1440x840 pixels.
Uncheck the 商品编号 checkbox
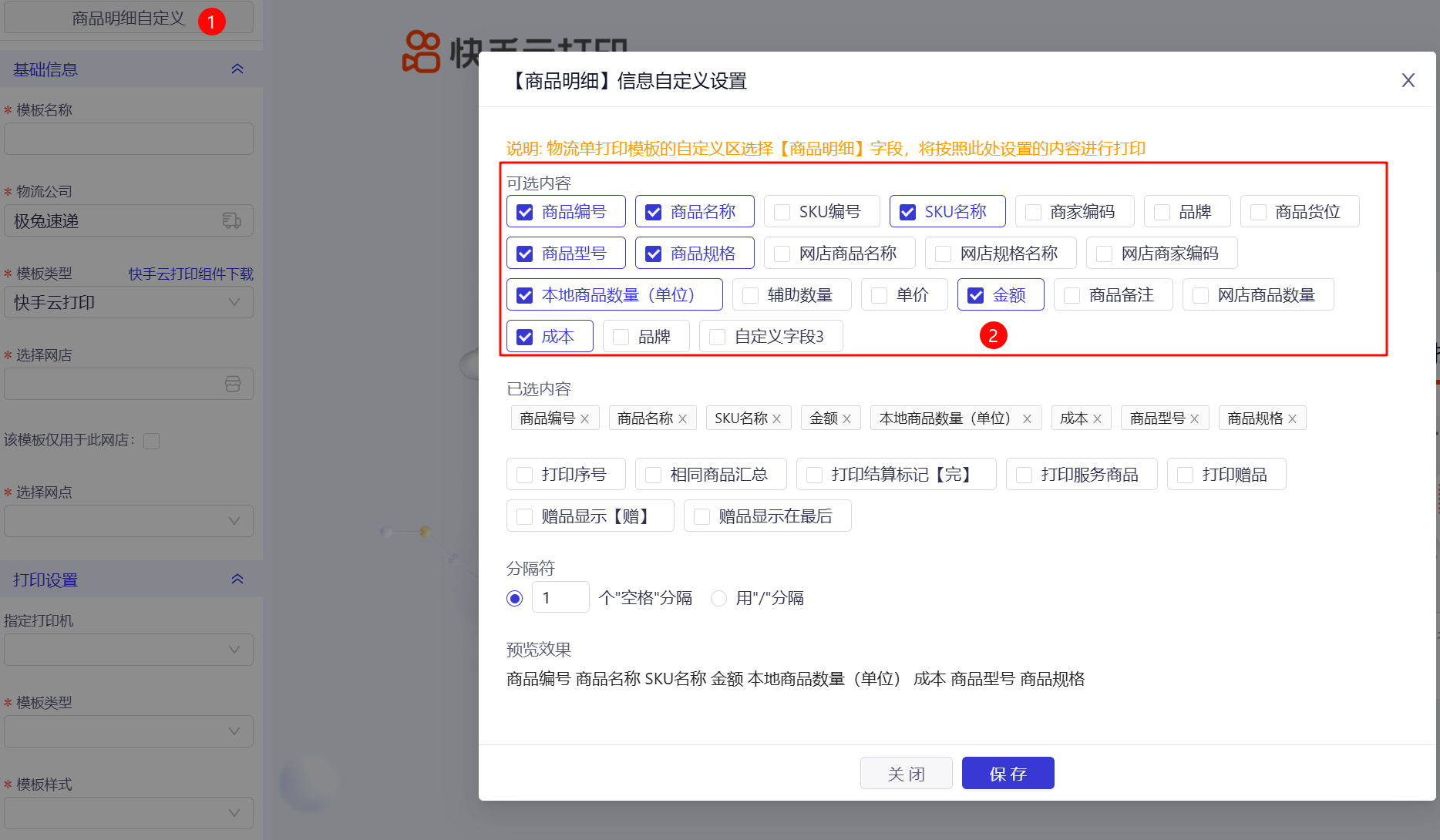(x=525, y=212)
